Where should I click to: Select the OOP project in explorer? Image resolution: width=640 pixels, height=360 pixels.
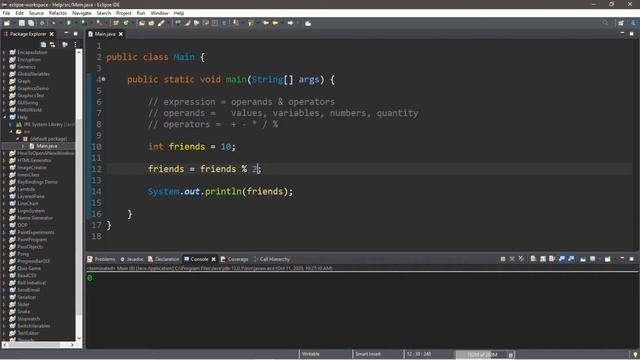point(19,225)
